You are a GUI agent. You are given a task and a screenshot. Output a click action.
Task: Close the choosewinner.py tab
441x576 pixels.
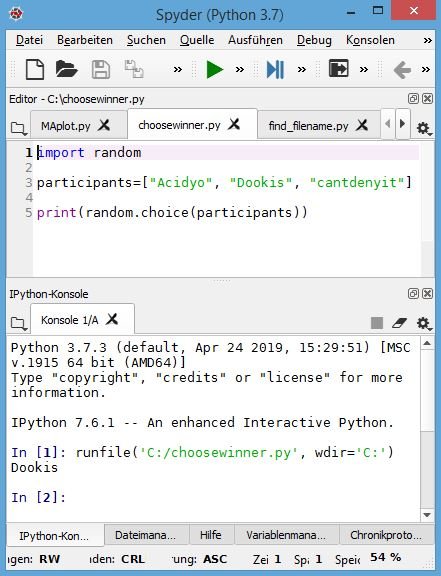click(x=234, y=124)
